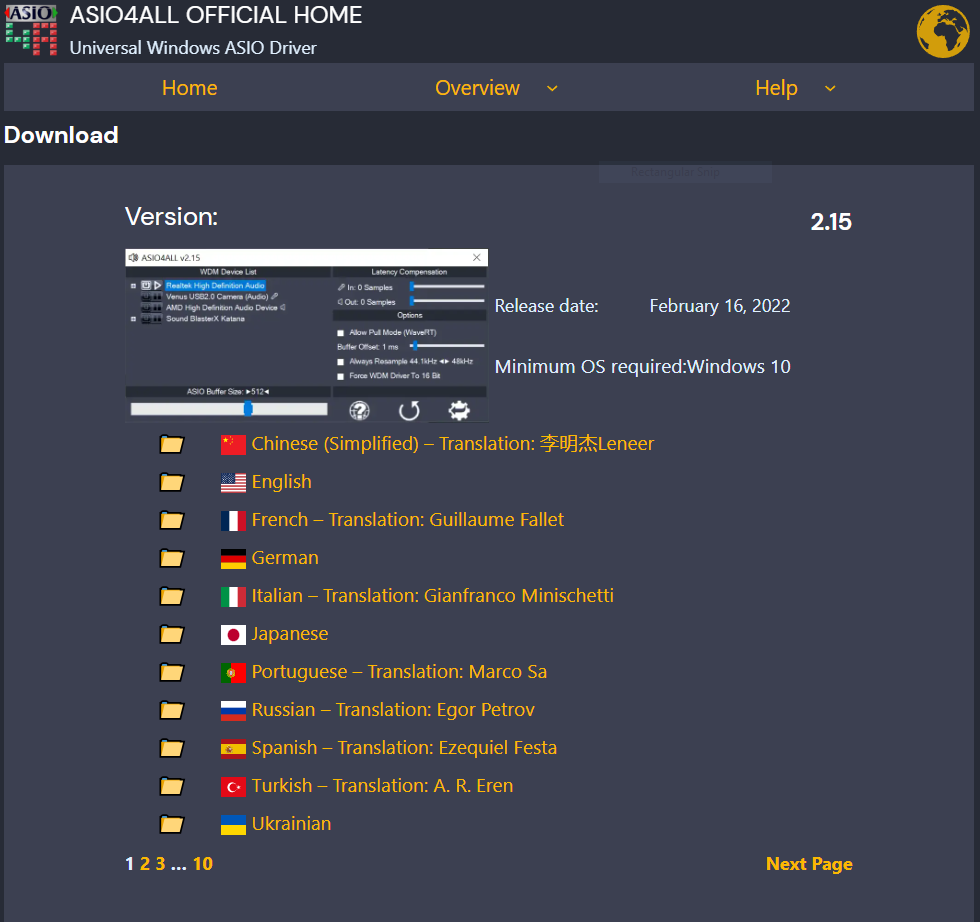Viewport: 980px width, 922px height.
Task: Open the English folder icon
Action: (x=171, y=482)
